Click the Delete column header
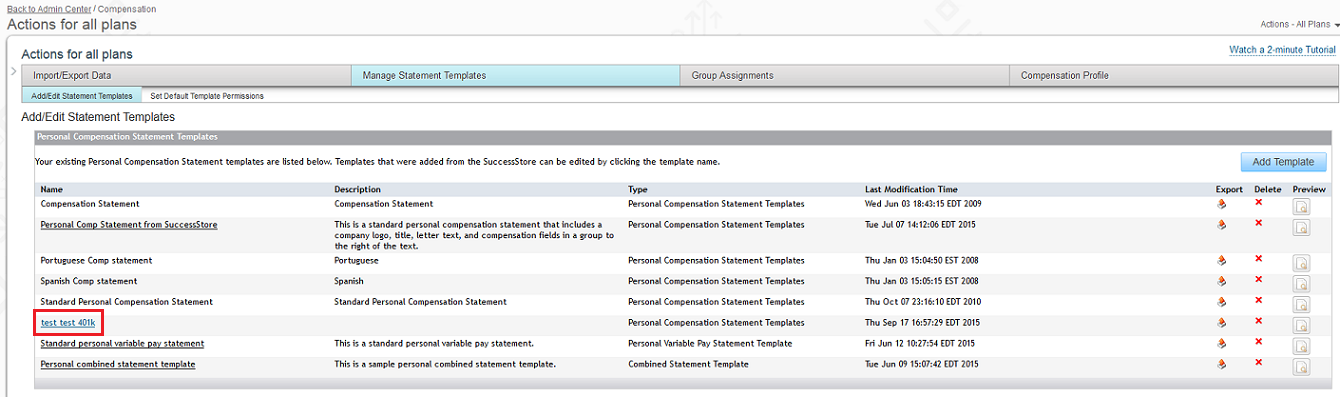 point(1267,189)
